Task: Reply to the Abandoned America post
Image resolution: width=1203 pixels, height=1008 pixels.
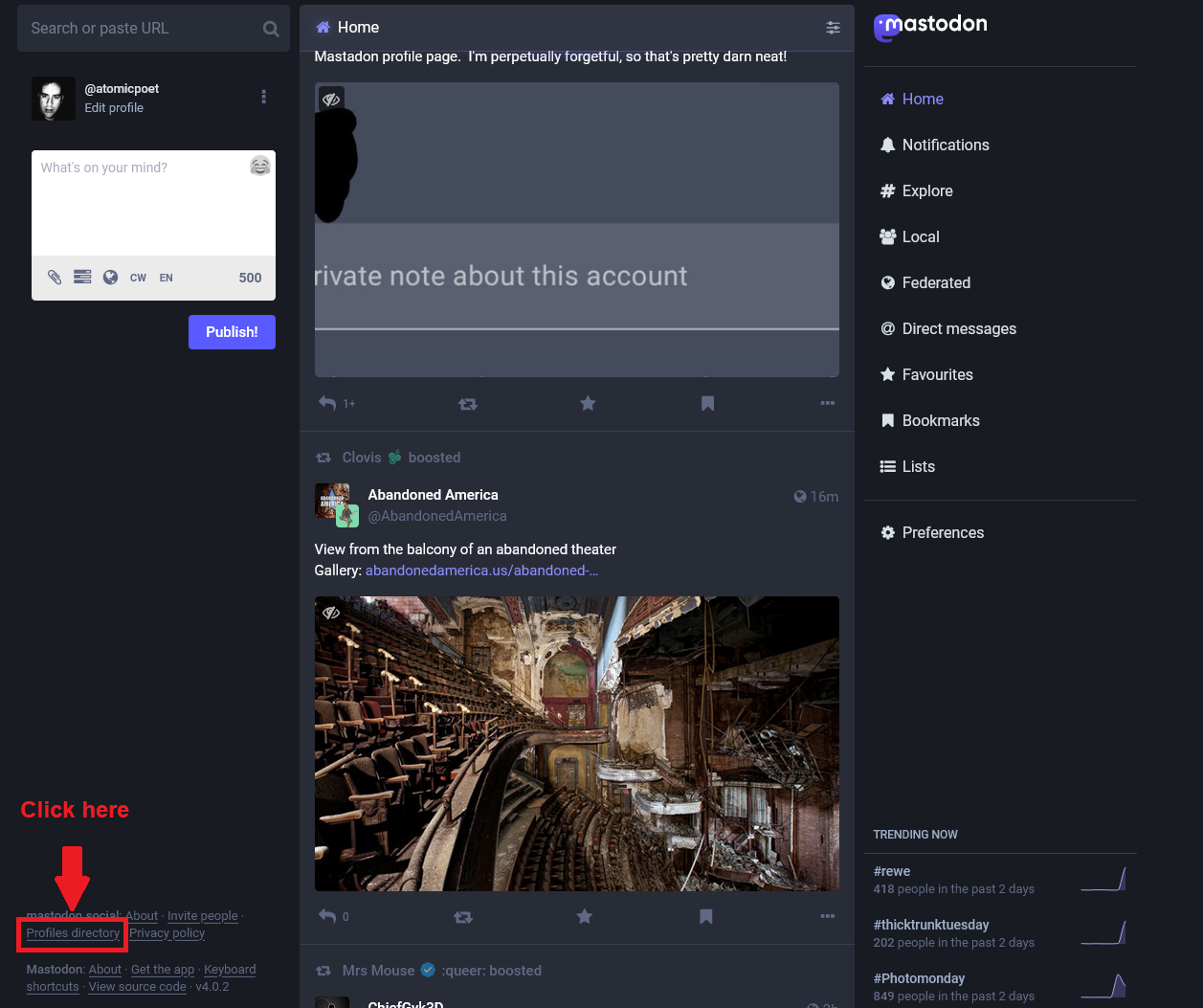Action: [327, 917]
